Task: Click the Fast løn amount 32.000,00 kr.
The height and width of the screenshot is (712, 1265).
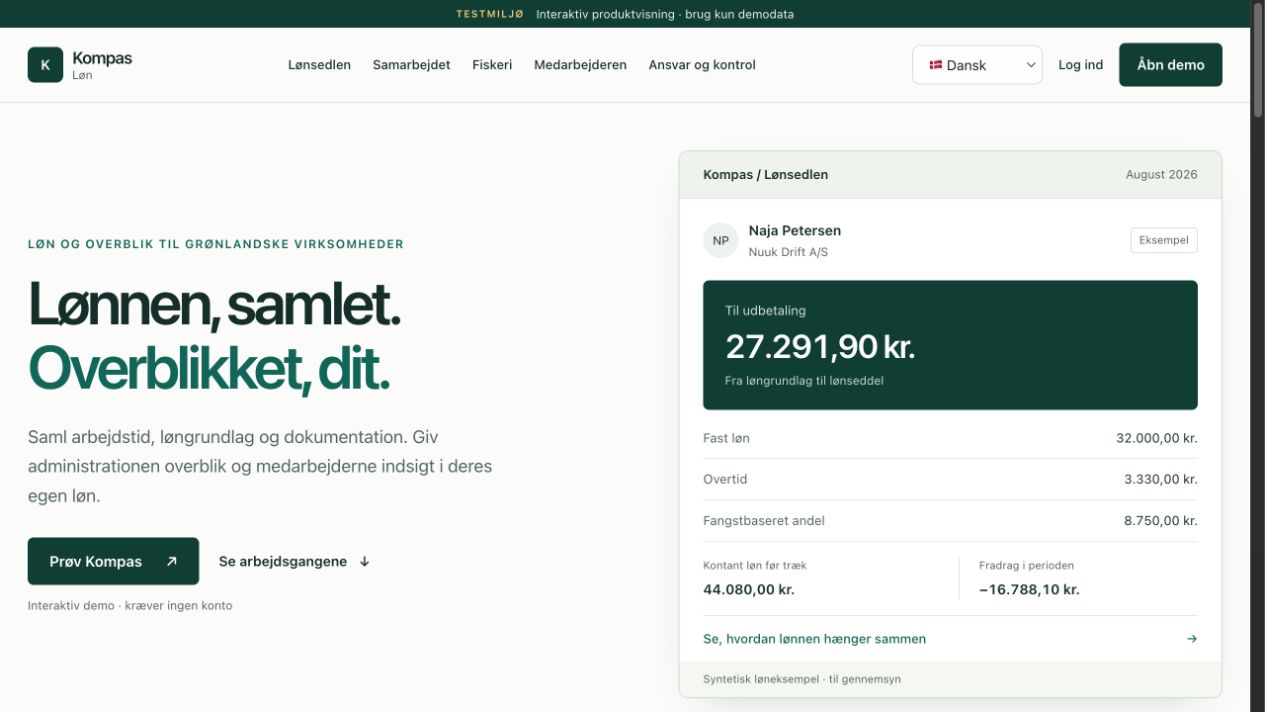Action: point(1156,438)
